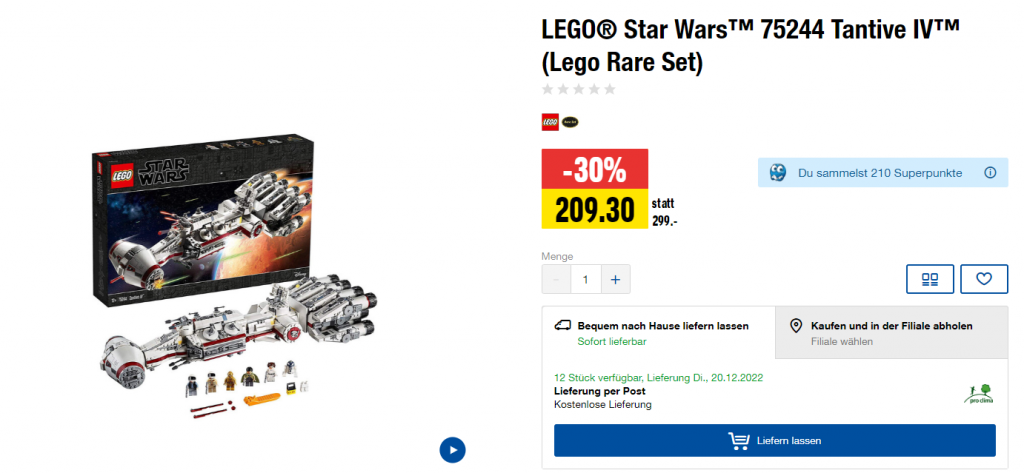
Task: Open the Superpunkte info icon
Action: pos(990,173)
